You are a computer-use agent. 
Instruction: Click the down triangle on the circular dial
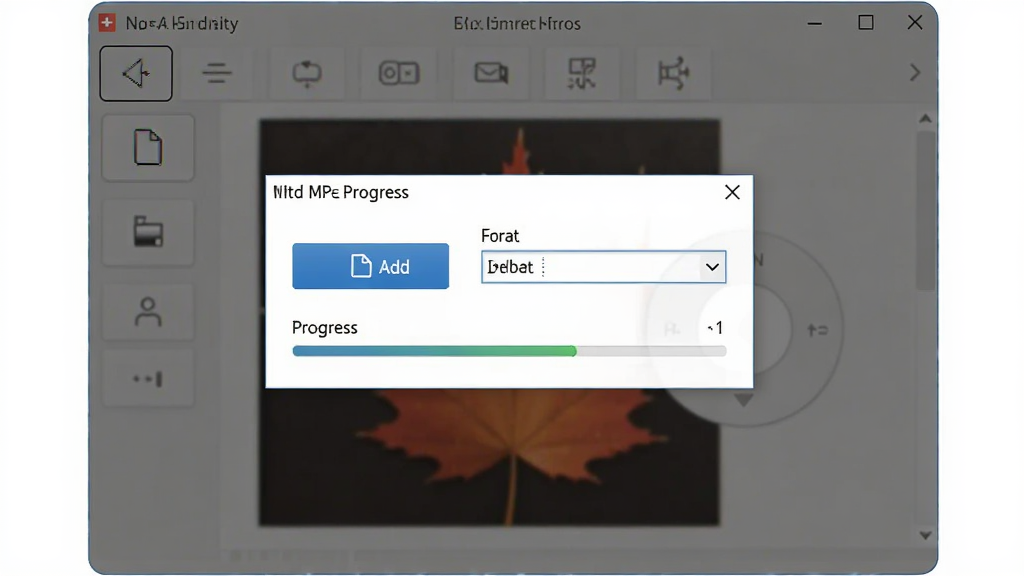pyautogui.click(x=743, y=400)
